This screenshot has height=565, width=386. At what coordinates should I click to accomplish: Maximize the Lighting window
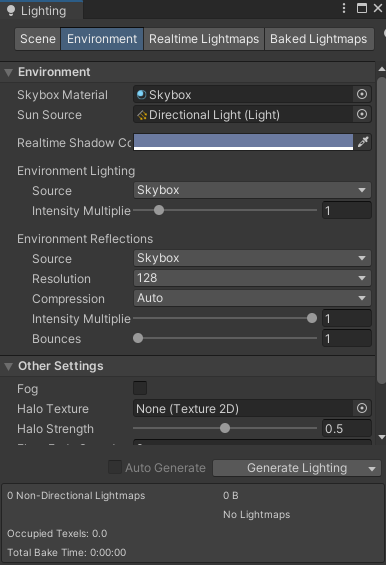(361, 8)
